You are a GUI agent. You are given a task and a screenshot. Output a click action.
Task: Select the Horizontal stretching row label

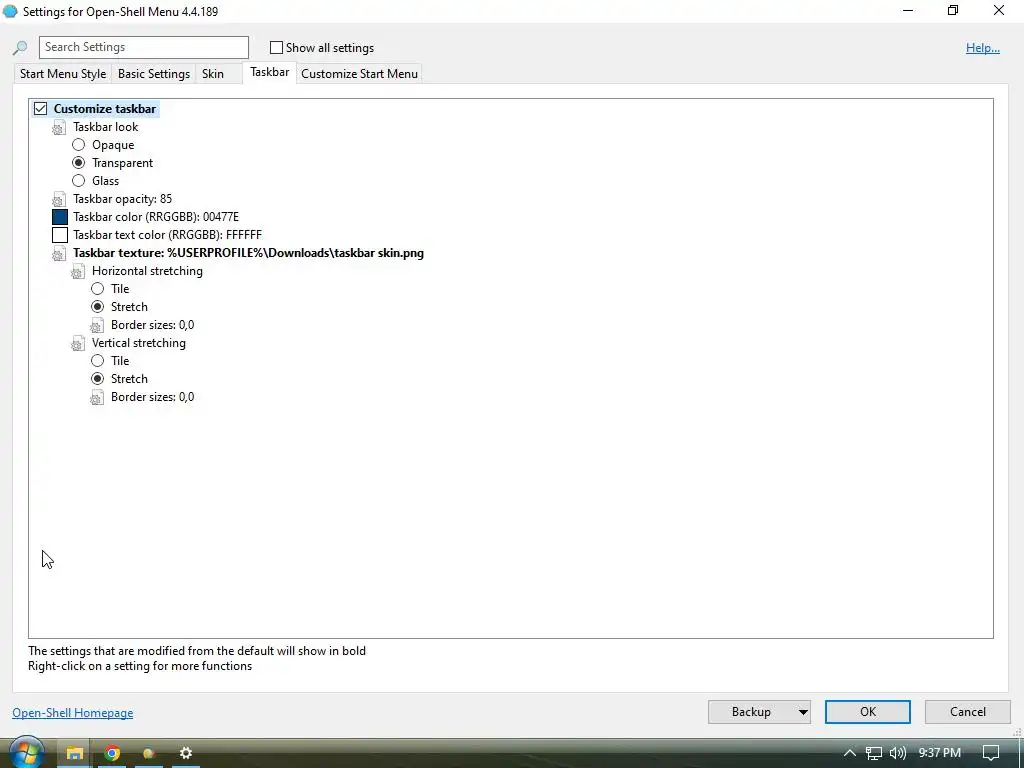coord(147,271)
